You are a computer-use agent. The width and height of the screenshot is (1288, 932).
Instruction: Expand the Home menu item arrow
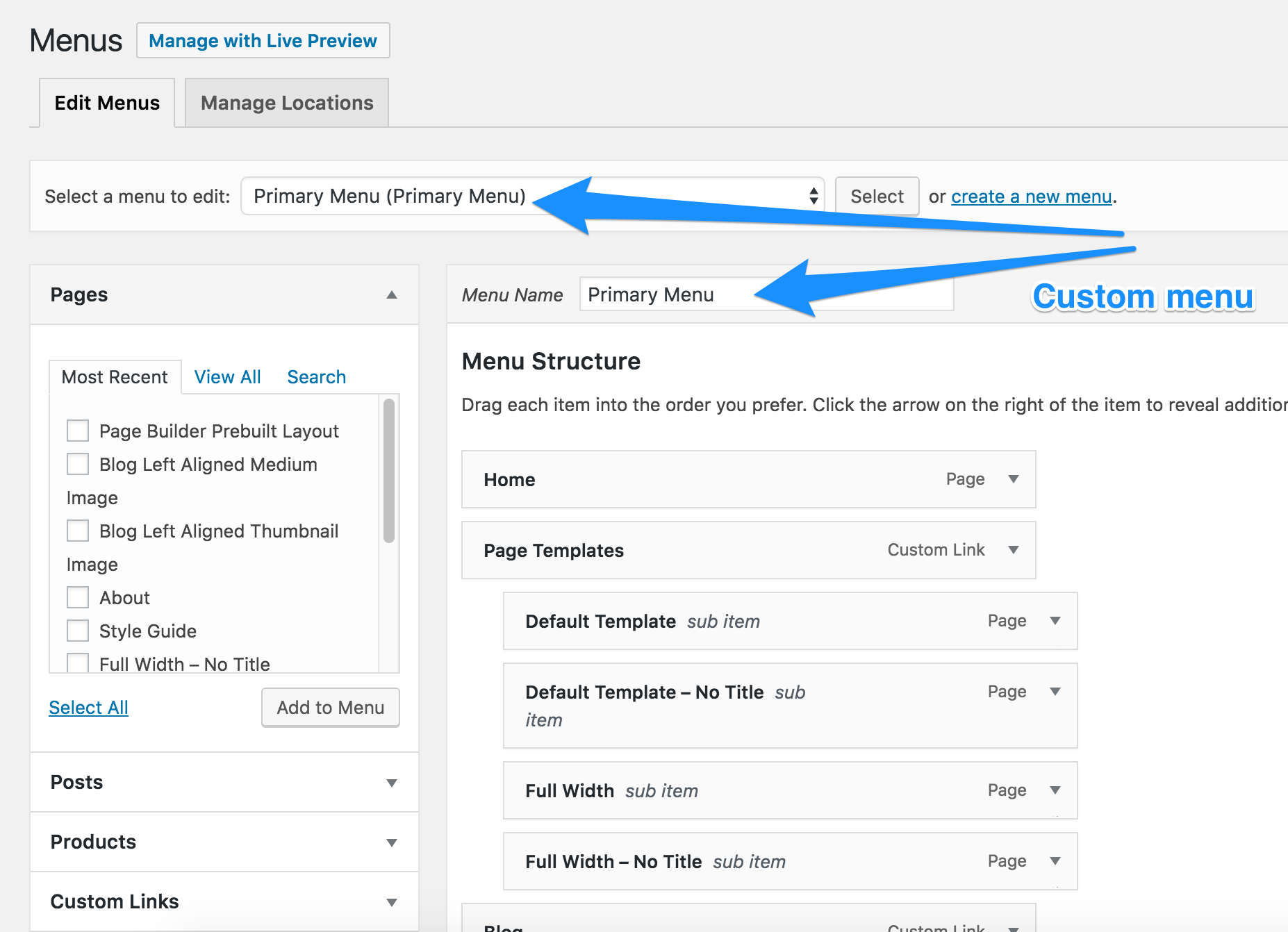1014,479
